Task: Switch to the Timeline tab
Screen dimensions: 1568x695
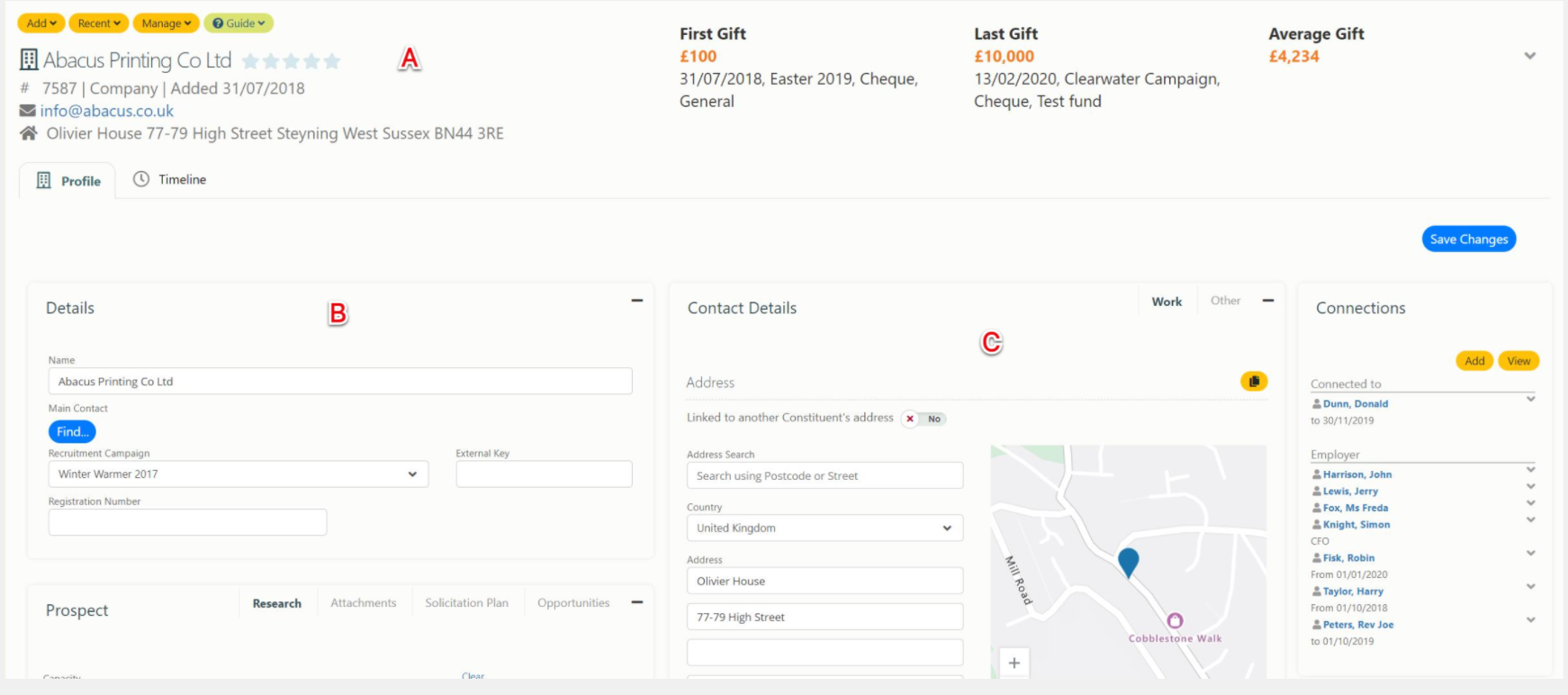Action: point(170,179)
